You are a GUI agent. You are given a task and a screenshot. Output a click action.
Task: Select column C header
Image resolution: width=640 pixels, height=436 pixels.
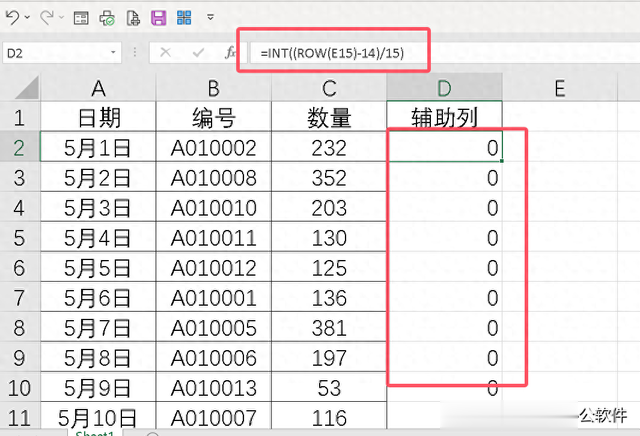(x=329, y=88)
